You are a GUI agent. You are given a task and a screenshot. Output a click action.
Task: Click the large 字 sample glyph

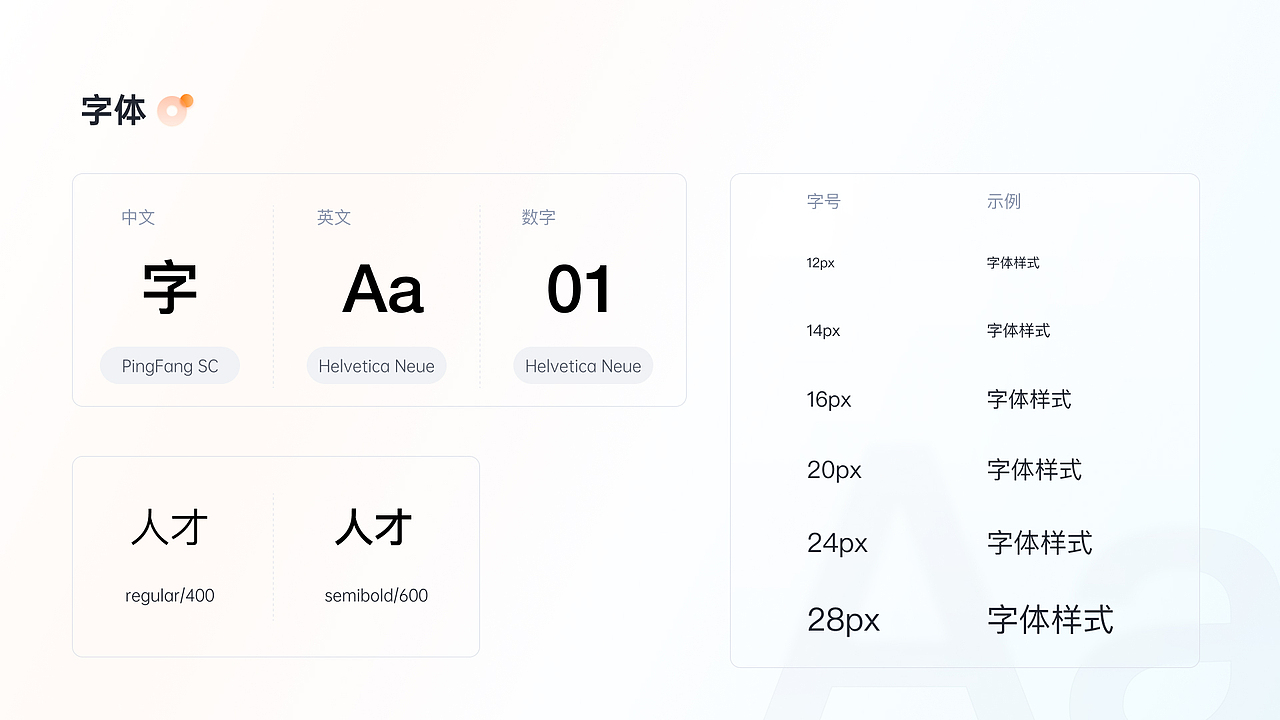[x=170, y=289]
